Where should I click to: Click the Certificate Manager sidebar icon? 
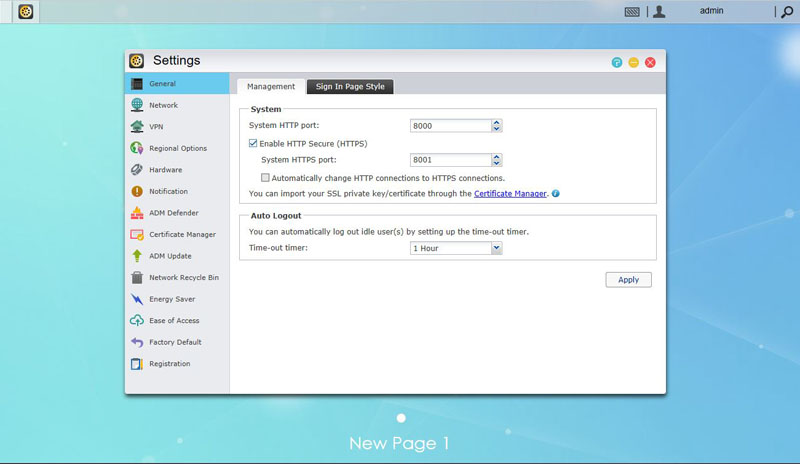tap(137, 235)
